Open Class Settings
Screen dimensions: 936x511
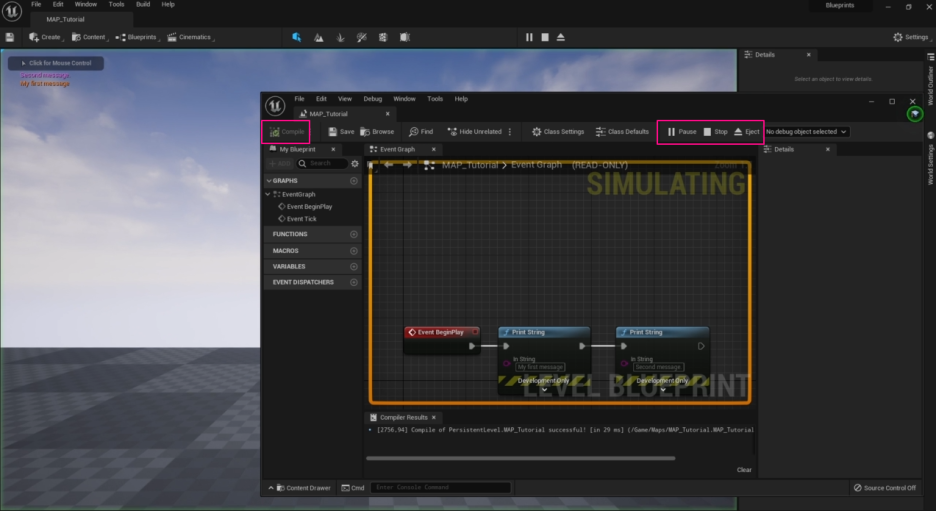(x=558, y=132)
